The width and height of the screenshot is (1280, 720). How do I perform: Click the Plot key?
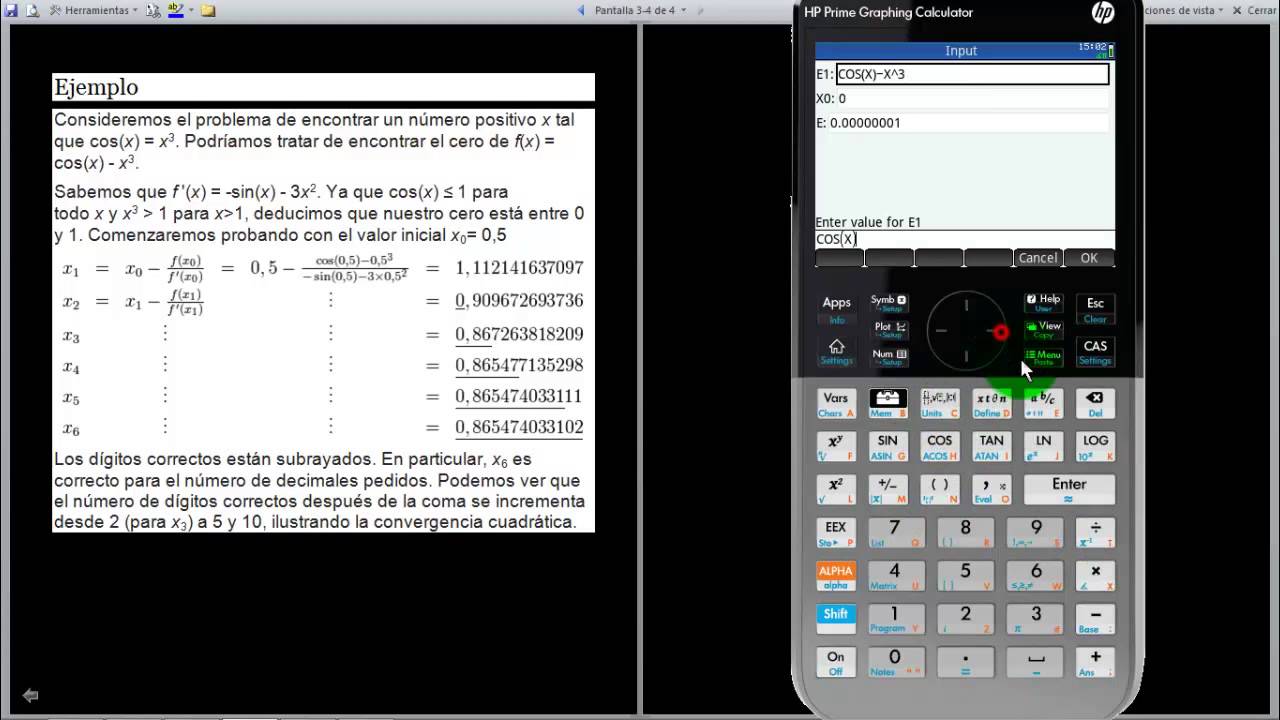click(888, 329)
